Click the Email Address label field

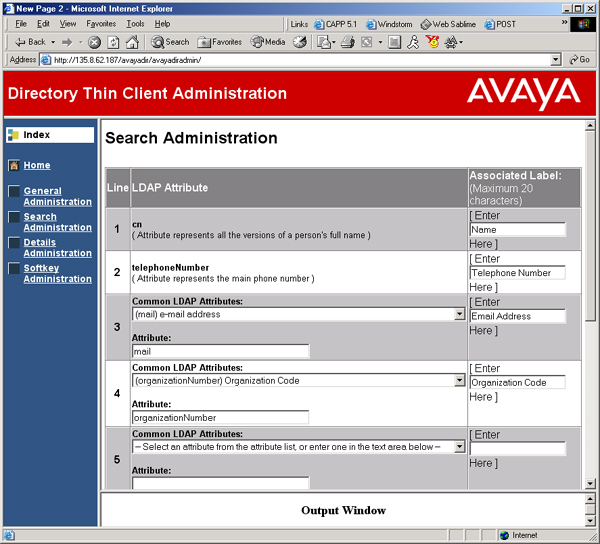click(x=517, y=316)
